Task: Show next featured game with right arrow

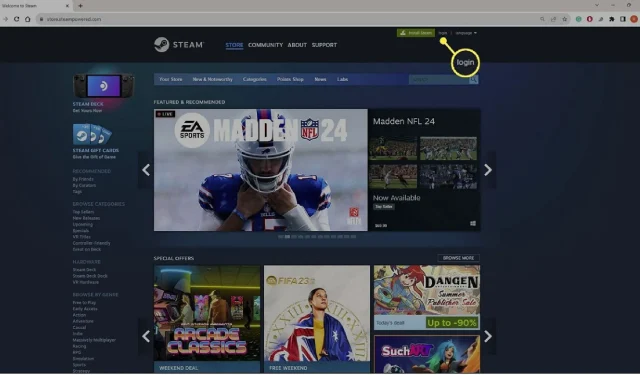Action: [x=488, y=170]
